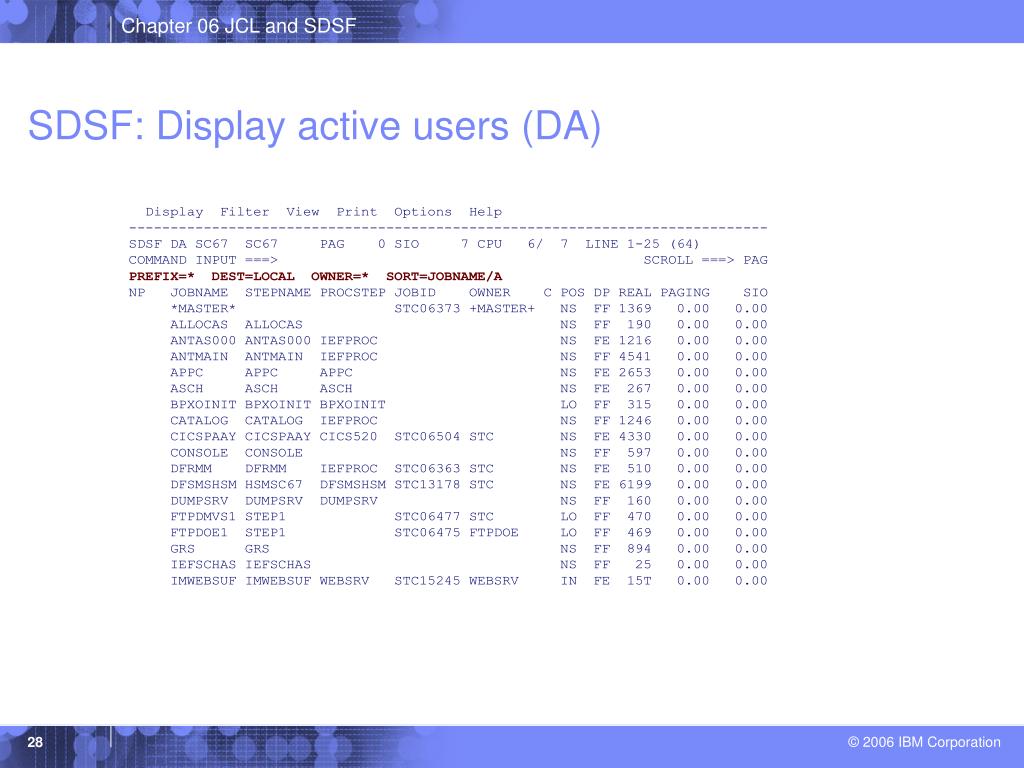Click the PROCSTEP column header
This screenshot has width=1024, height=768.
tap(353, 293)
